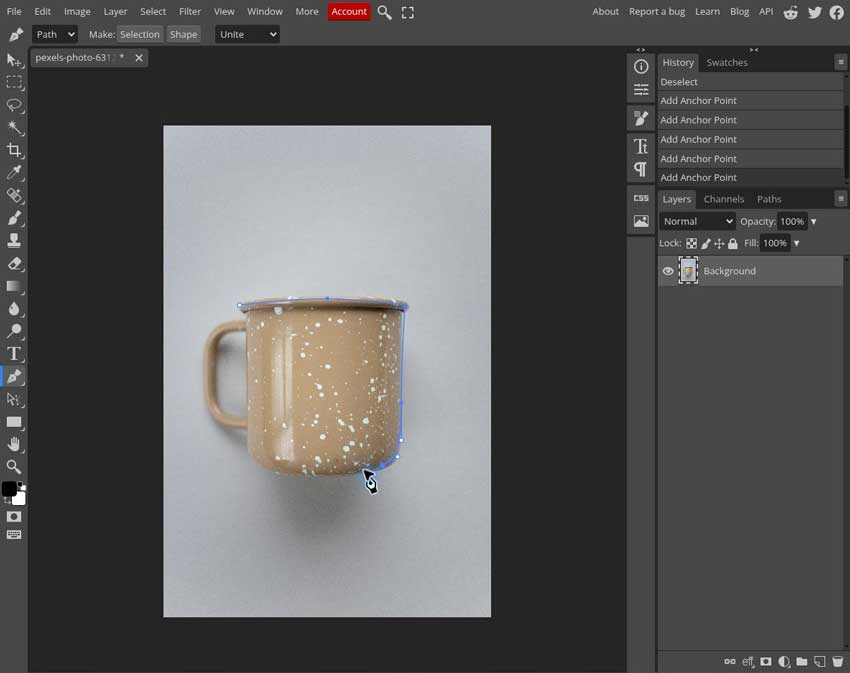Select the Hand tool
The width and height of the screenshot is (850, 673).
(x=14, y=444)
